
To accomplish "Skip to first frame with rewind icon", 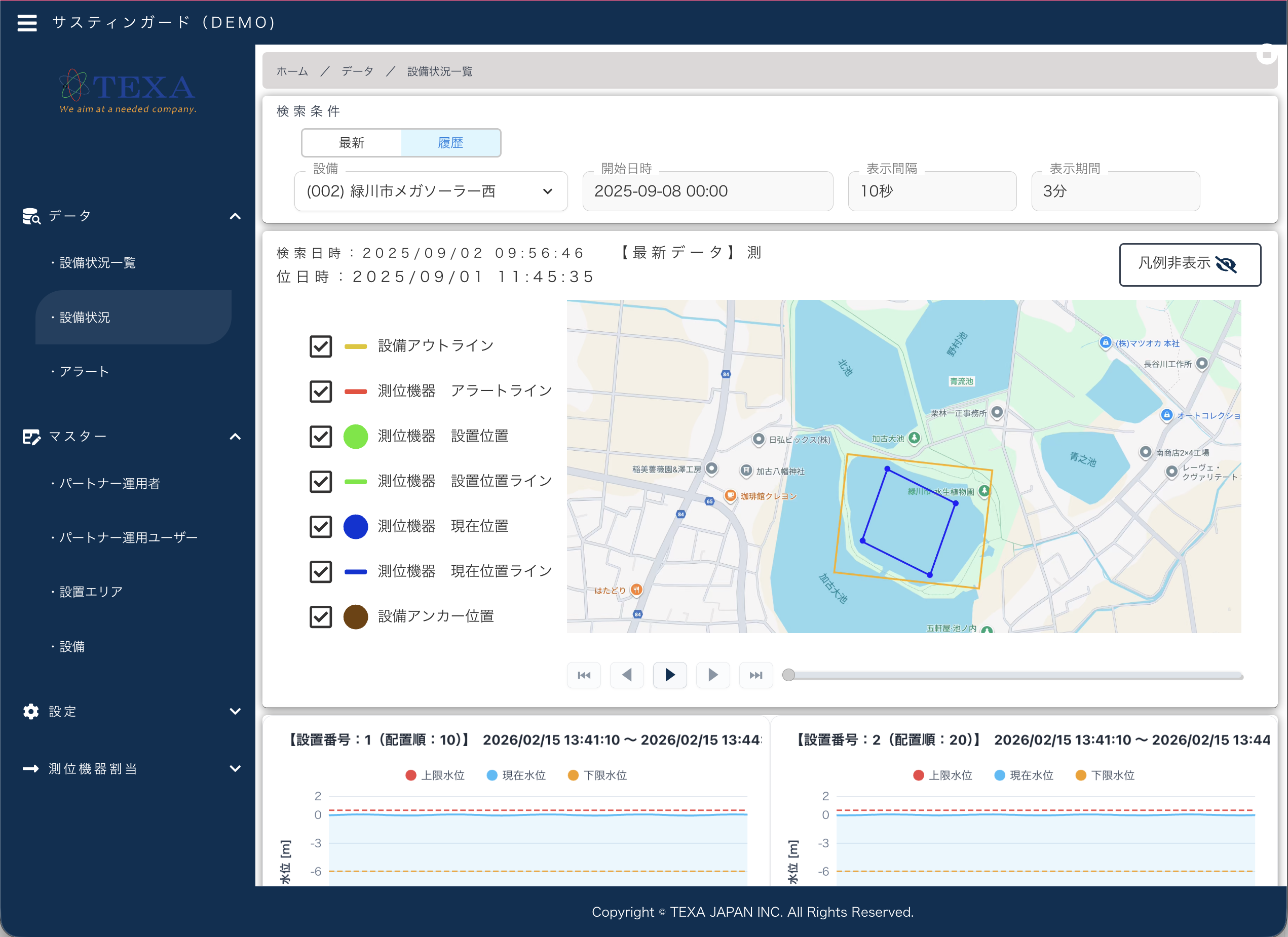I will click(x=584, y=675).
